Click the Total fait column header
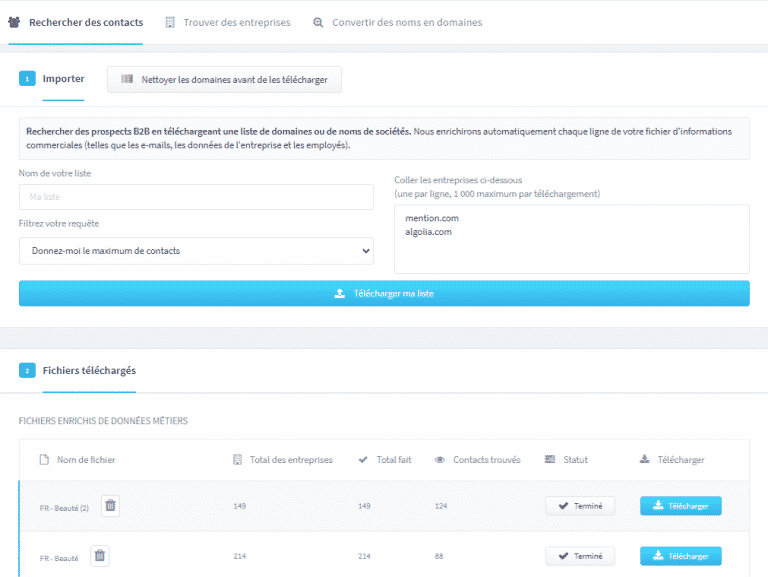The height and width of the screenshot is (577, 768). point(394,460)
